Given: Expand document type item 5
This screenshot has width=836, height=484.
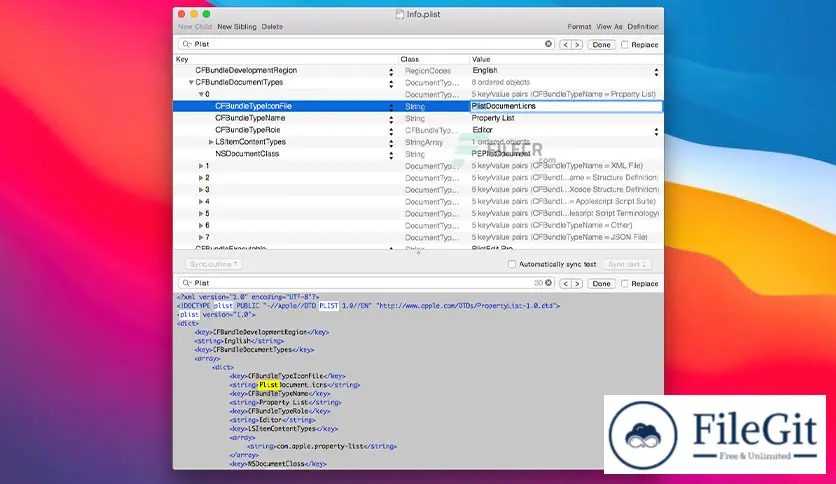Looking at the screenshot, I should click(x=201, y=213).
